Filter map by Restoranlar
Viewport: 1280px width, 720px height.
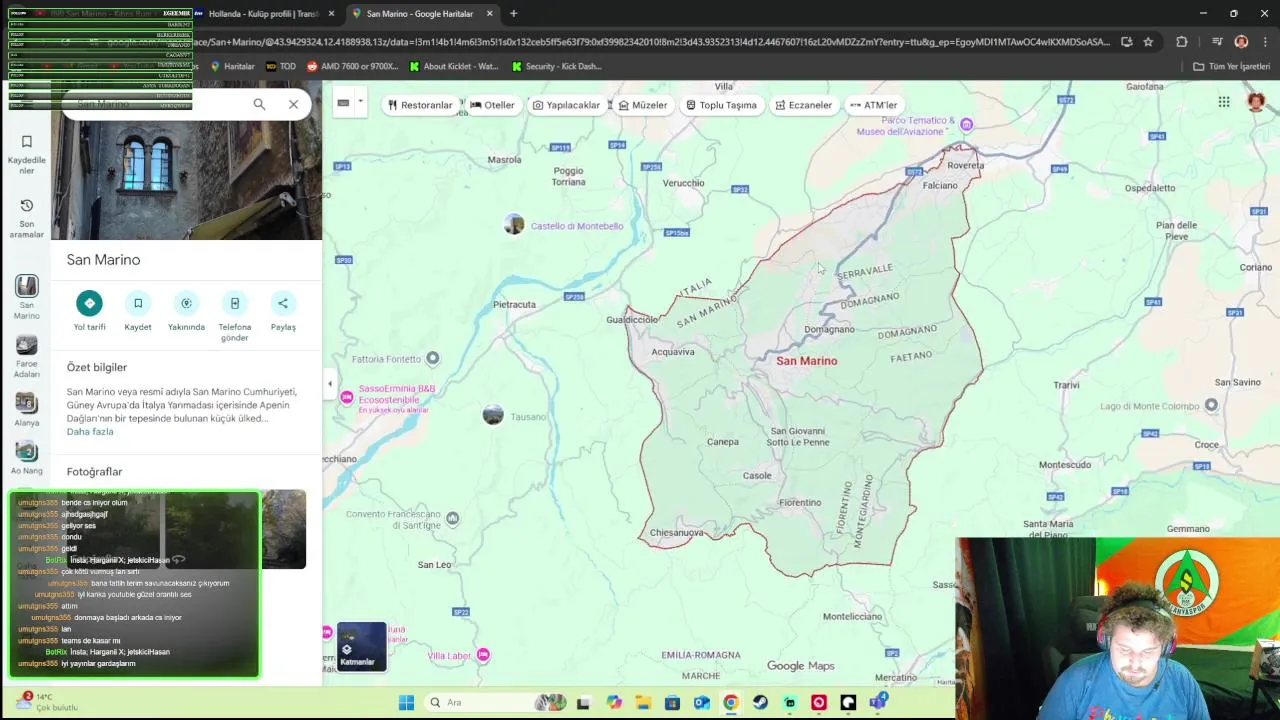coord(420,105)
